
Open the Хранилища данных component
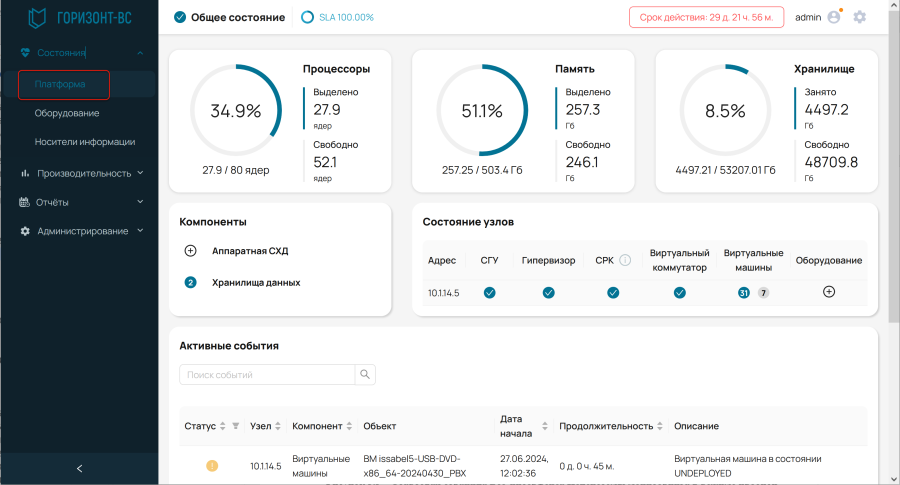coord(256,282)
